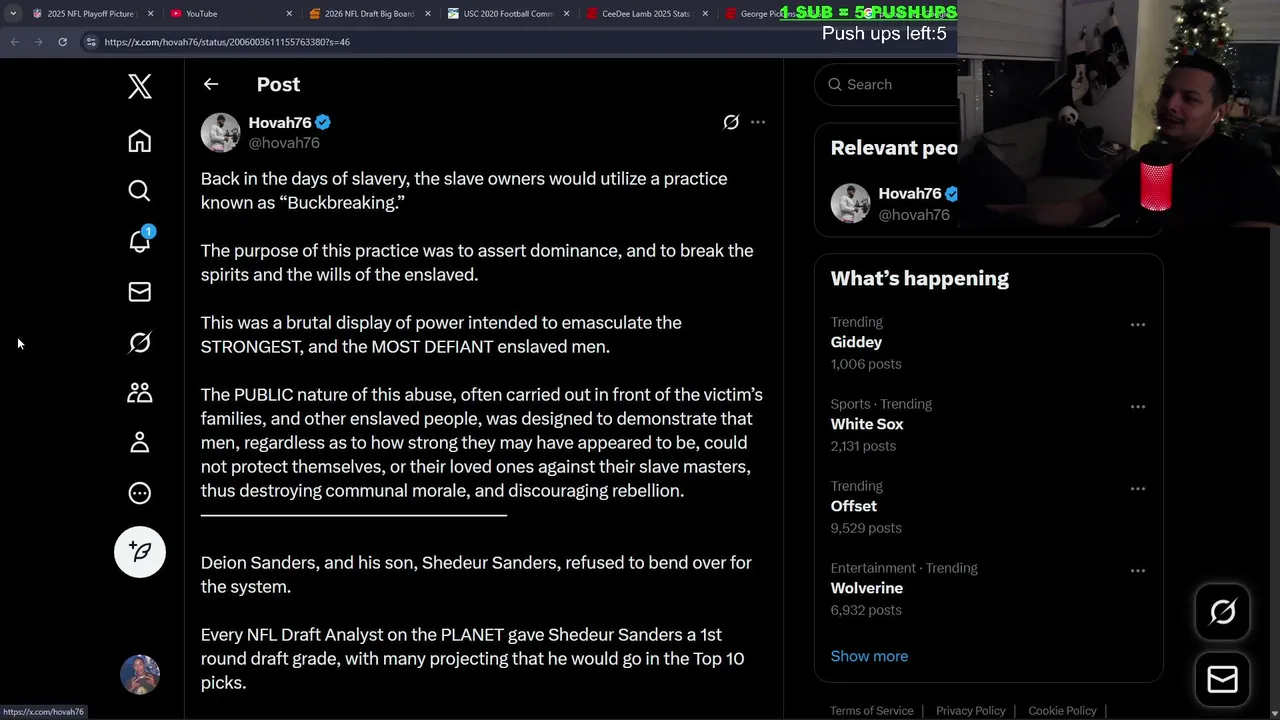Viewport: 1280px width, 720px height.
Task: Select the x.com URL in address bar
Action: pyautogui.click(x=227, y=42)
